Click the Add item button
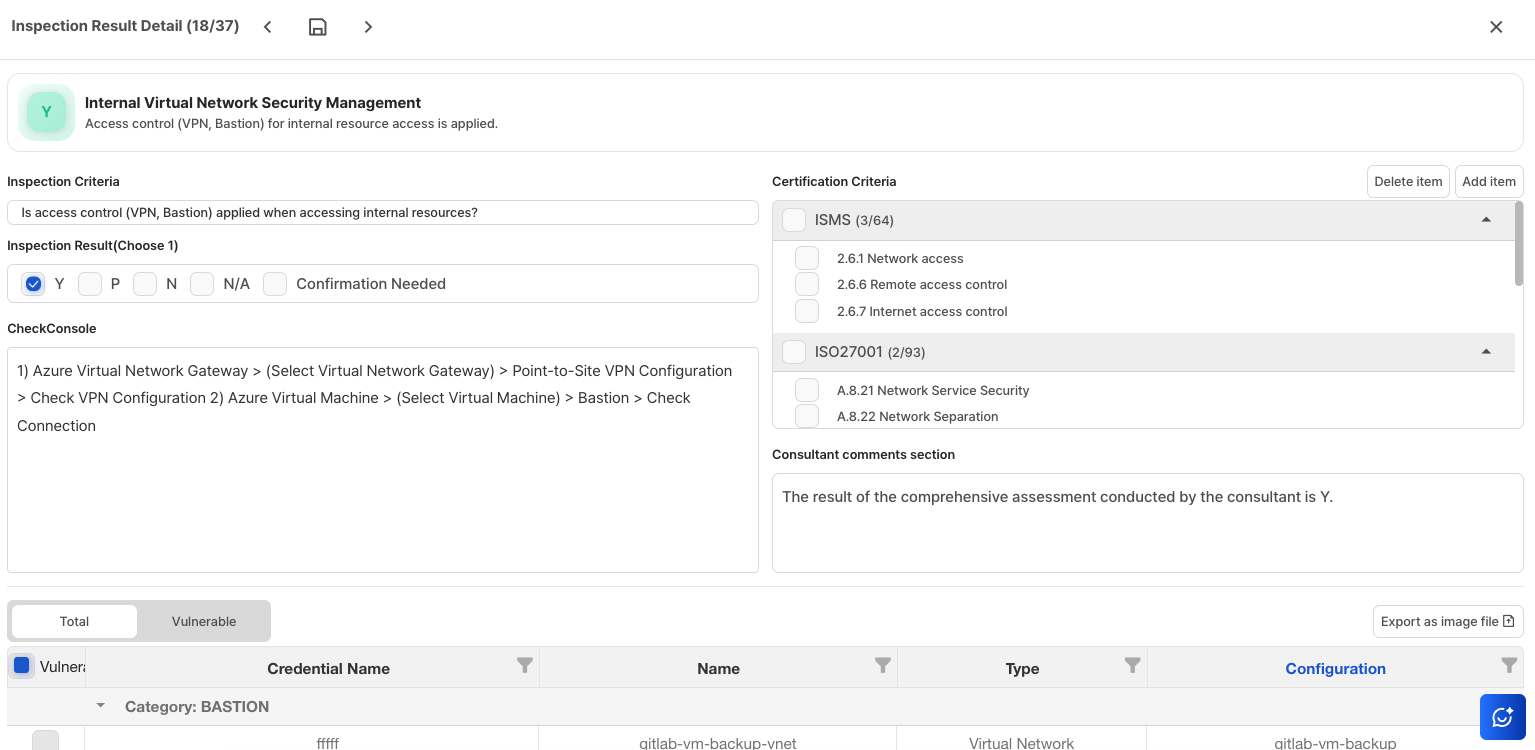This screenshot has width=1535, height=750. pyautogui.click(x=1488, y=181)
